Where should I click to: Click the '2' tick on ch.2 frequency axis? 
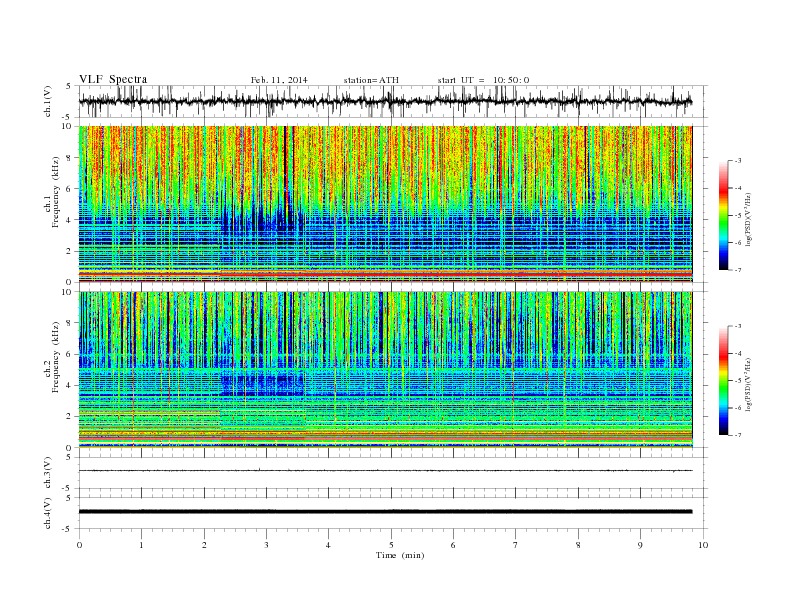coord(69,417)
